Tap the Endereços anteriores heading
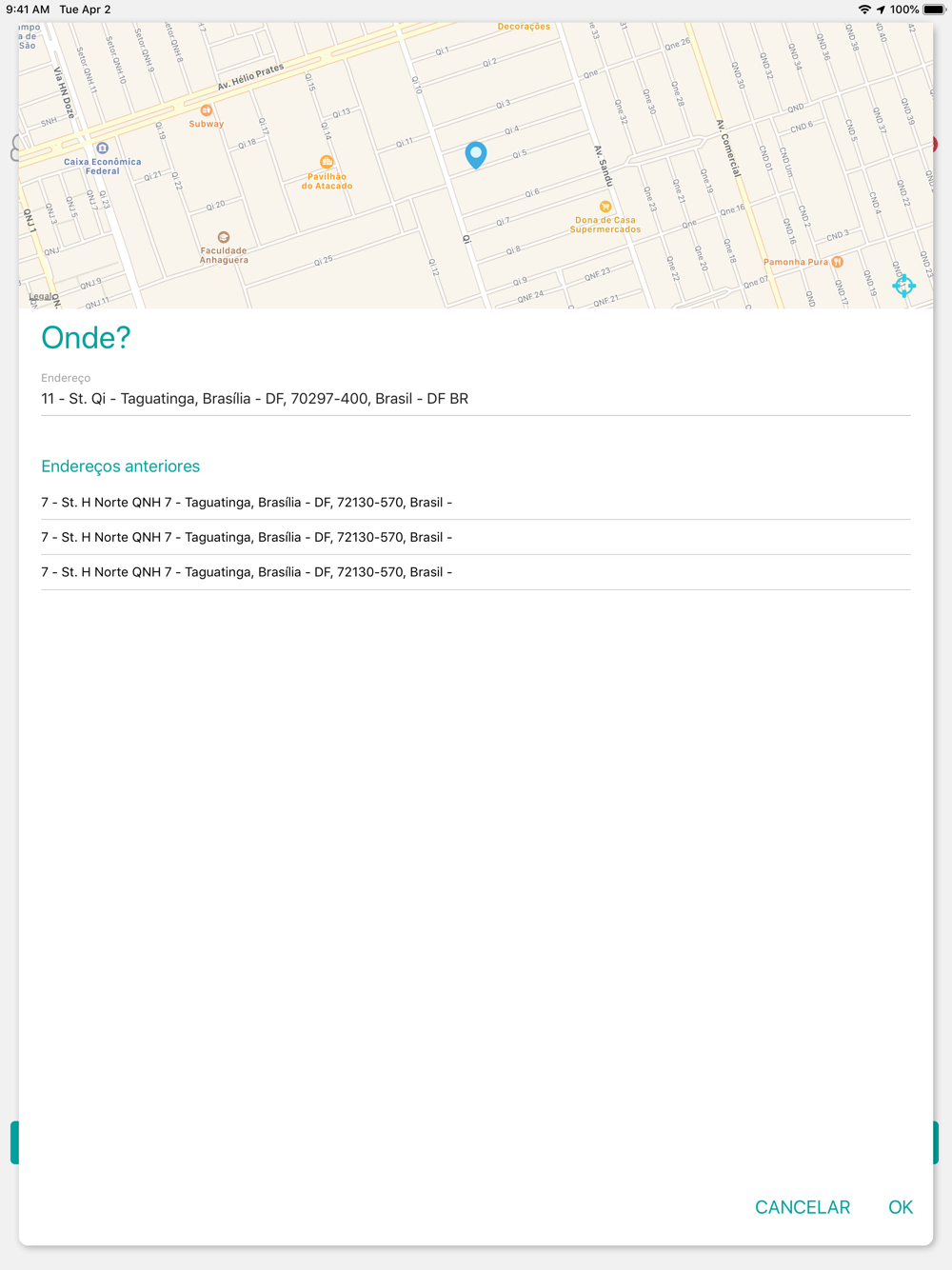952x1270 pixels. coord(121,466)
